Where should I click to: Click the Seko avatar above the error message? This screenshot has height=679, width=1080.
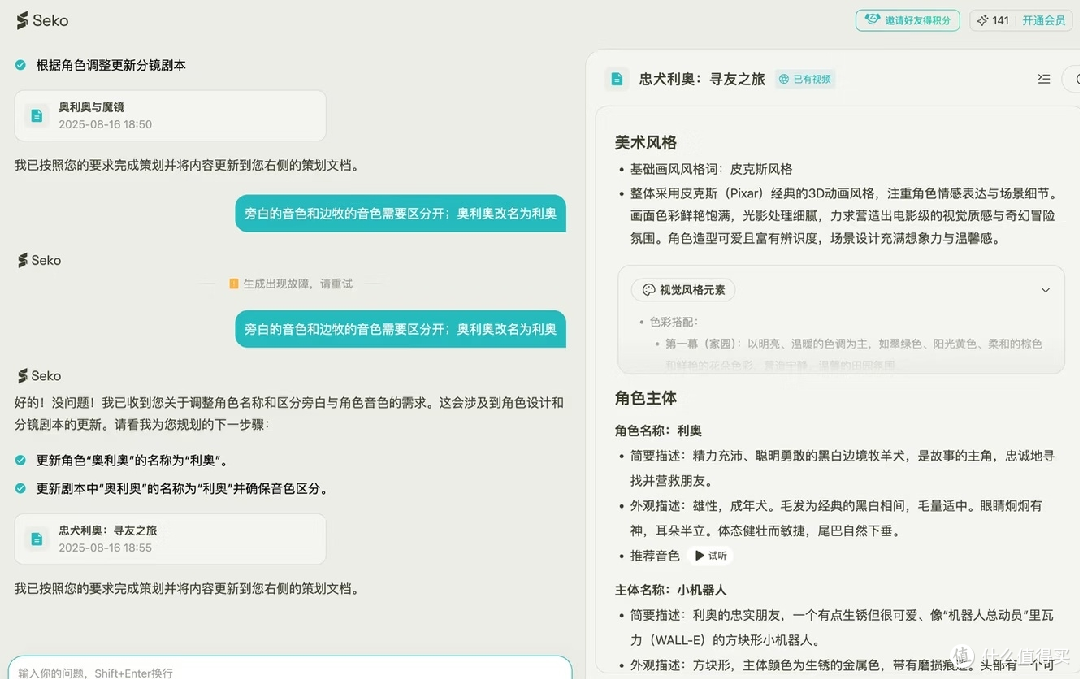pos(39,260)
